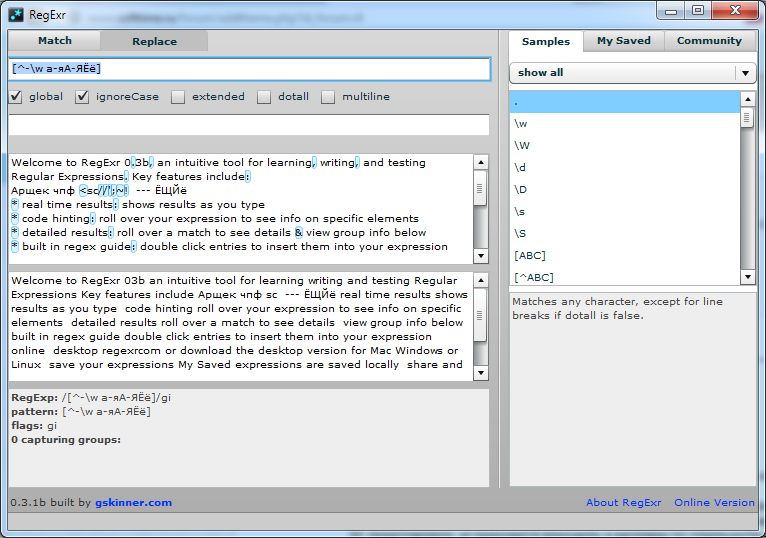Enable the extended flag checkbox
Viewport: 766px width, 538px height.
(178, 97)
